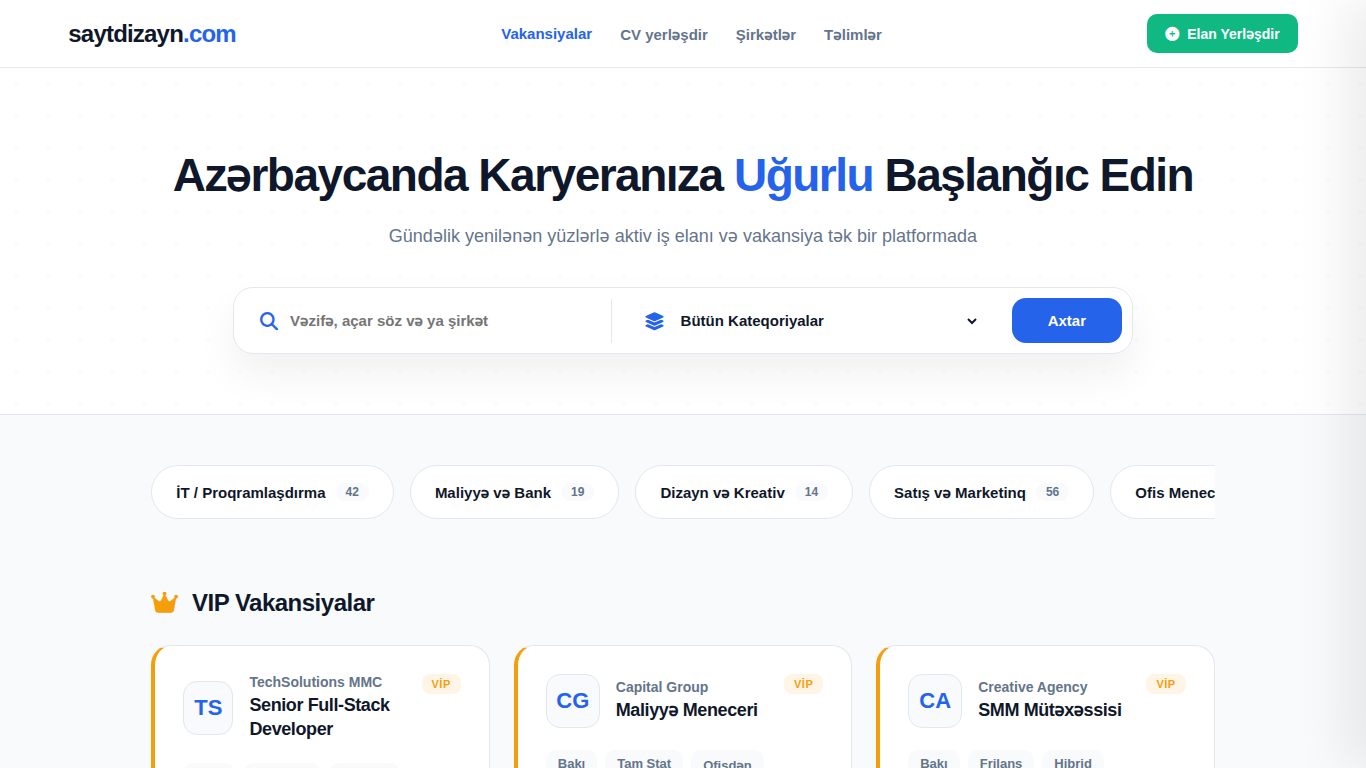Open the Təlimlər nav item
This screenshot has height=768, width=1366.
point(853,35)
